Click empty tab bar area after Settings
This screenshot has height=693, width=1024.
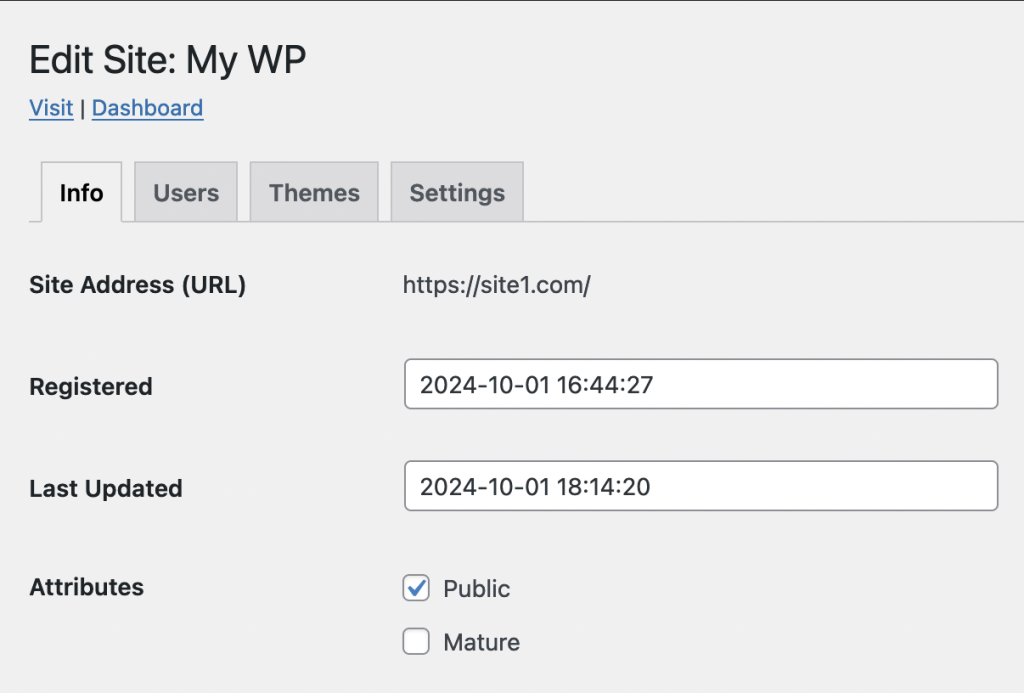point(770,193)
